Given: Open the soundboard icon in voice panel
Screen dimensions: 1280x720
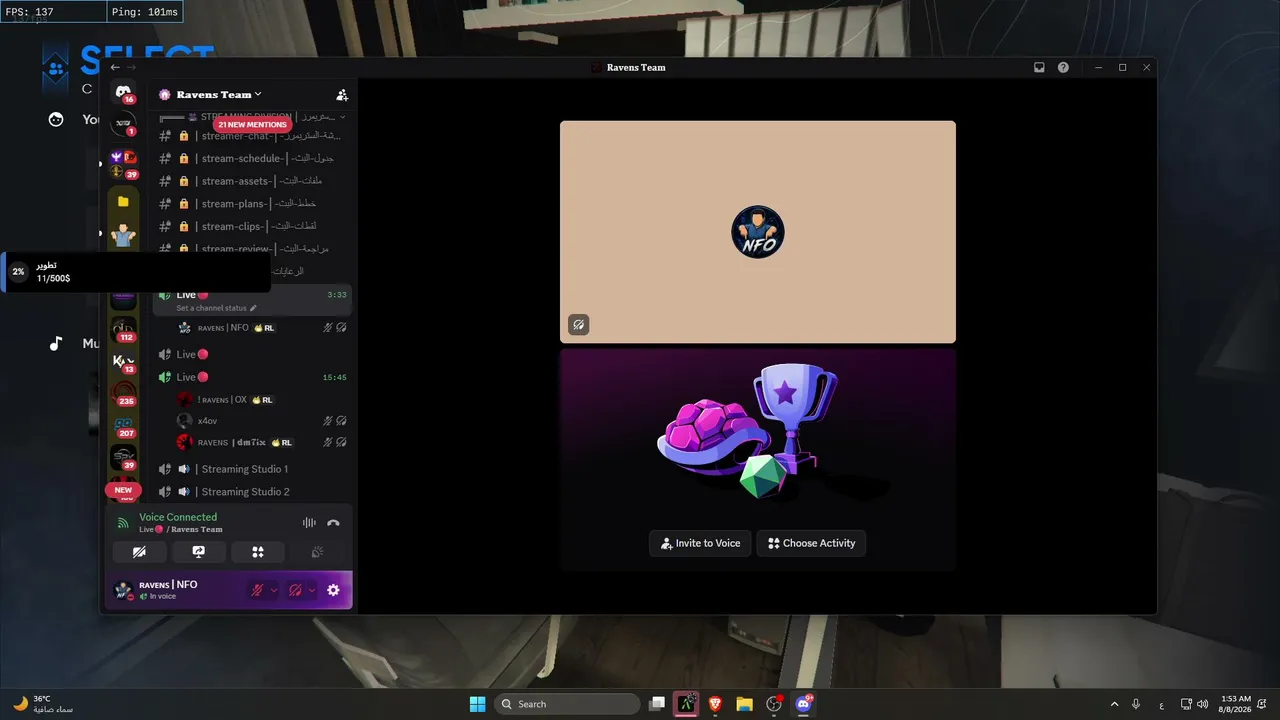Looking at the screenshot, I should point(317,552).
